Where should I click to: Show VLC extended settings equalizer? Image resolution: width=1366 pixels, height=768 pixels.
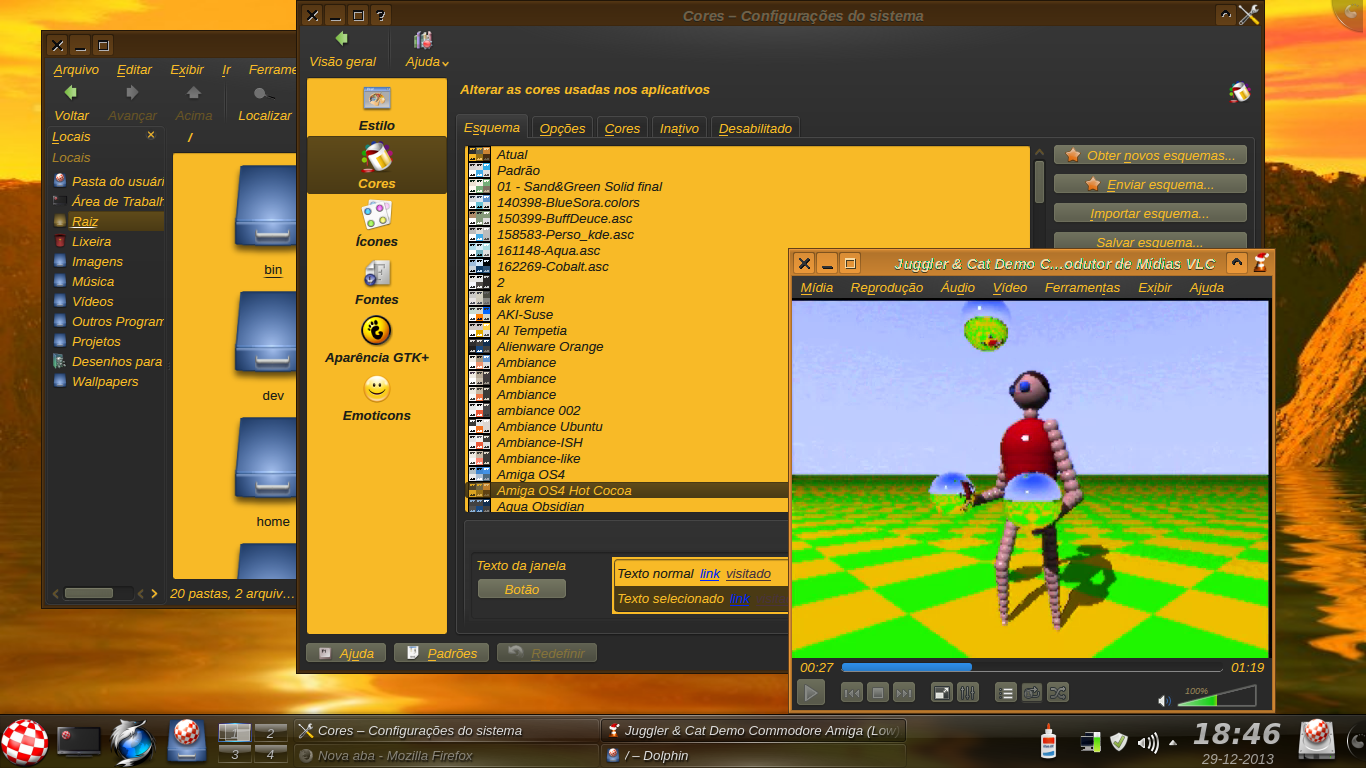point(967,692)
